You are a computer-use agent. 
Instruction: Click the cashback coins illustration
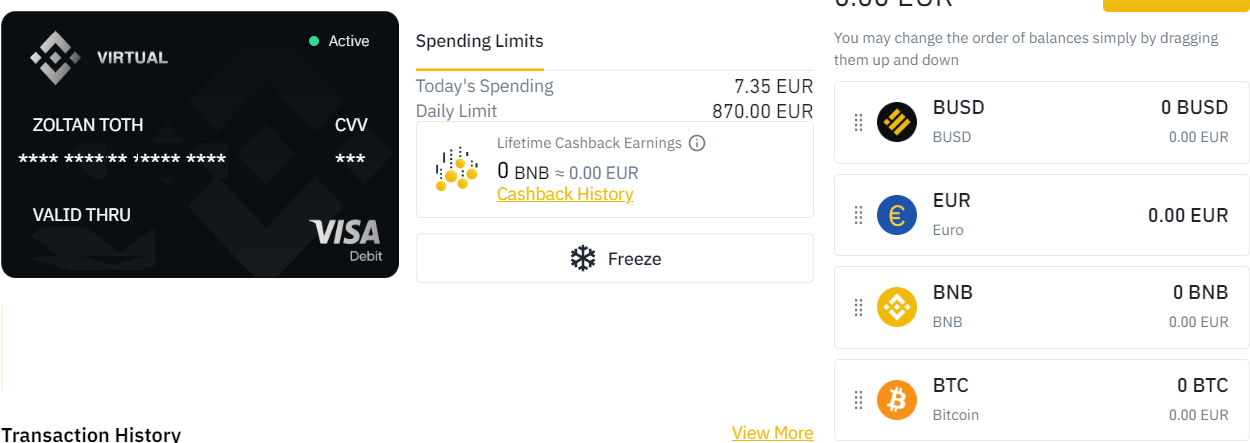(456, 169)
